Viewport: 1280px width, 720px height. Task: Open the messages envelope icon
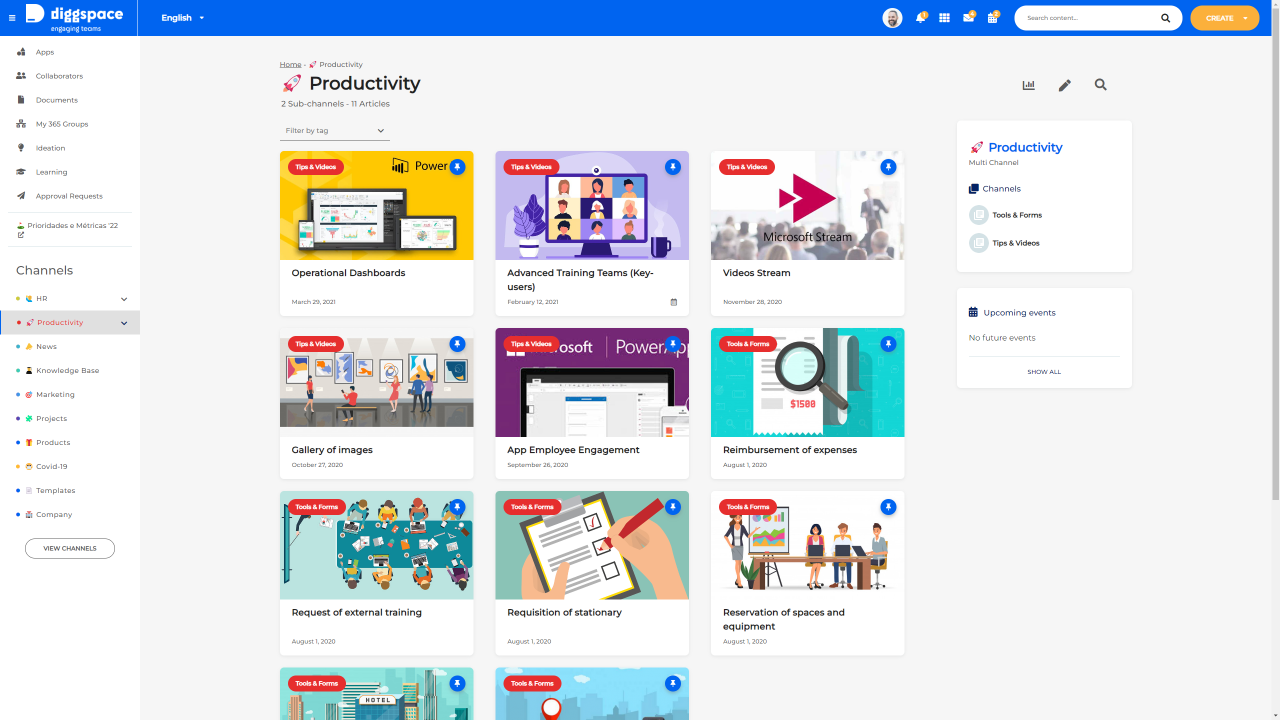coord(968,18)
